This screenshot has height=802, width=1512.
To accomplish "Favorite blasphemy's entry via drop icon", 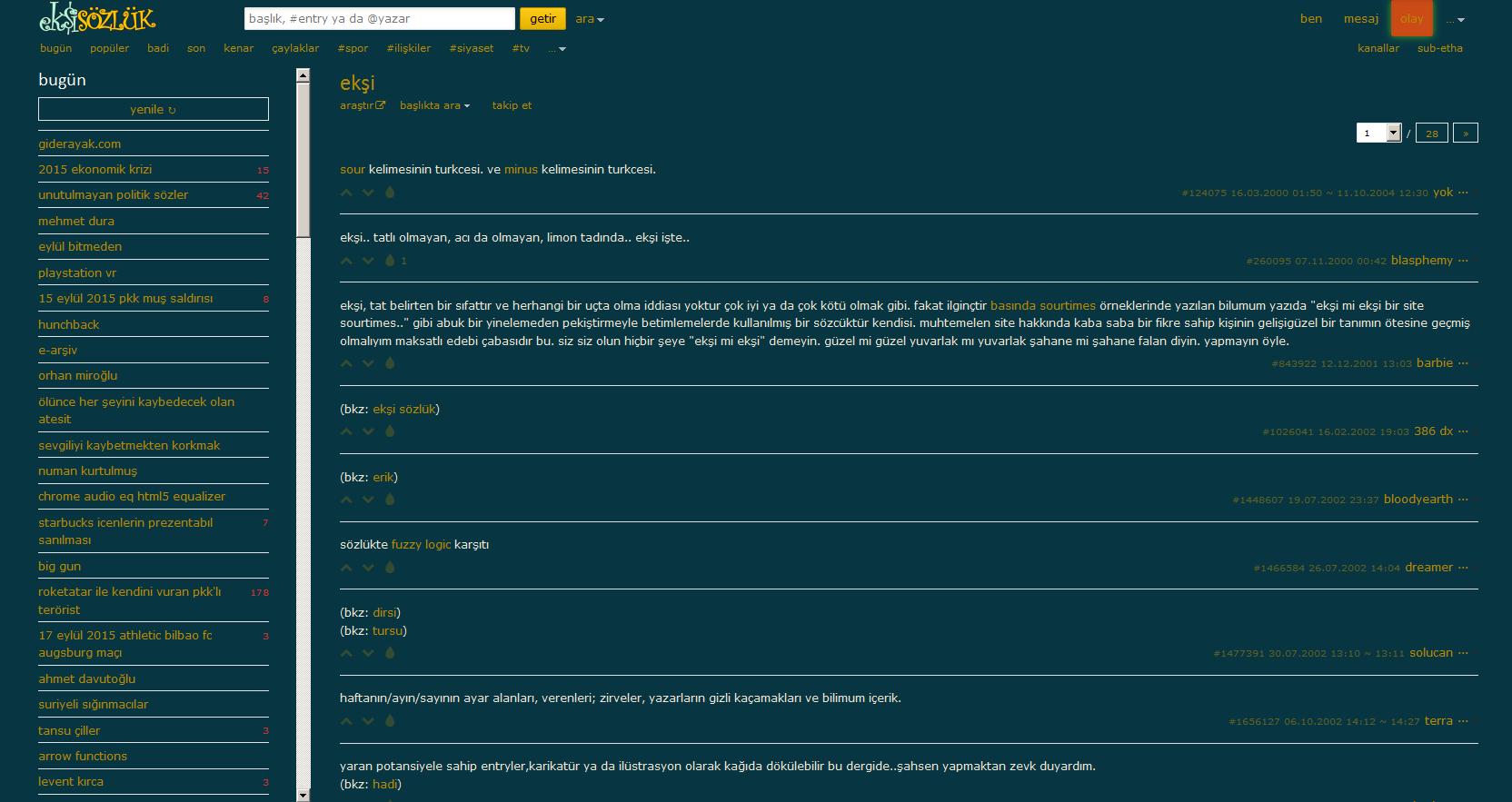I will tap(390, 261).
